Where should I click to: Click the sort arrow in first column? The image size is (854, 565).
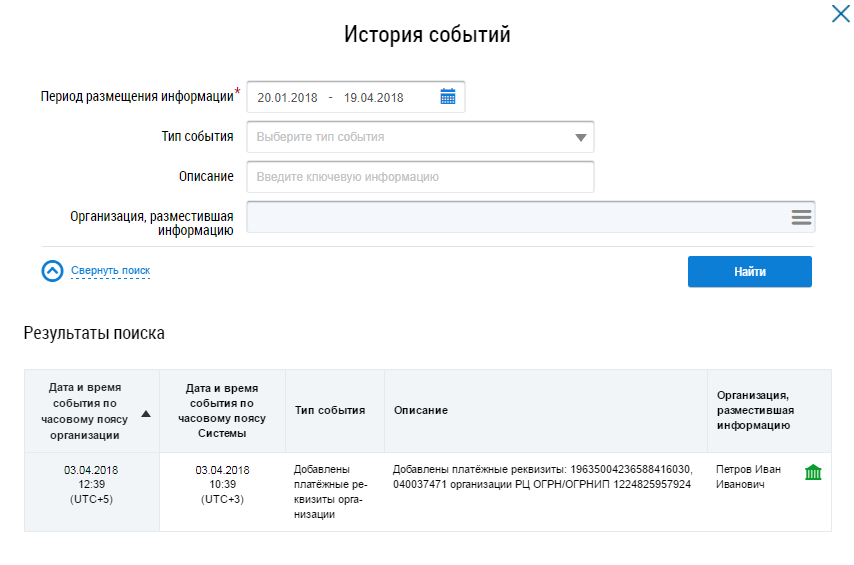pos(146,412)
